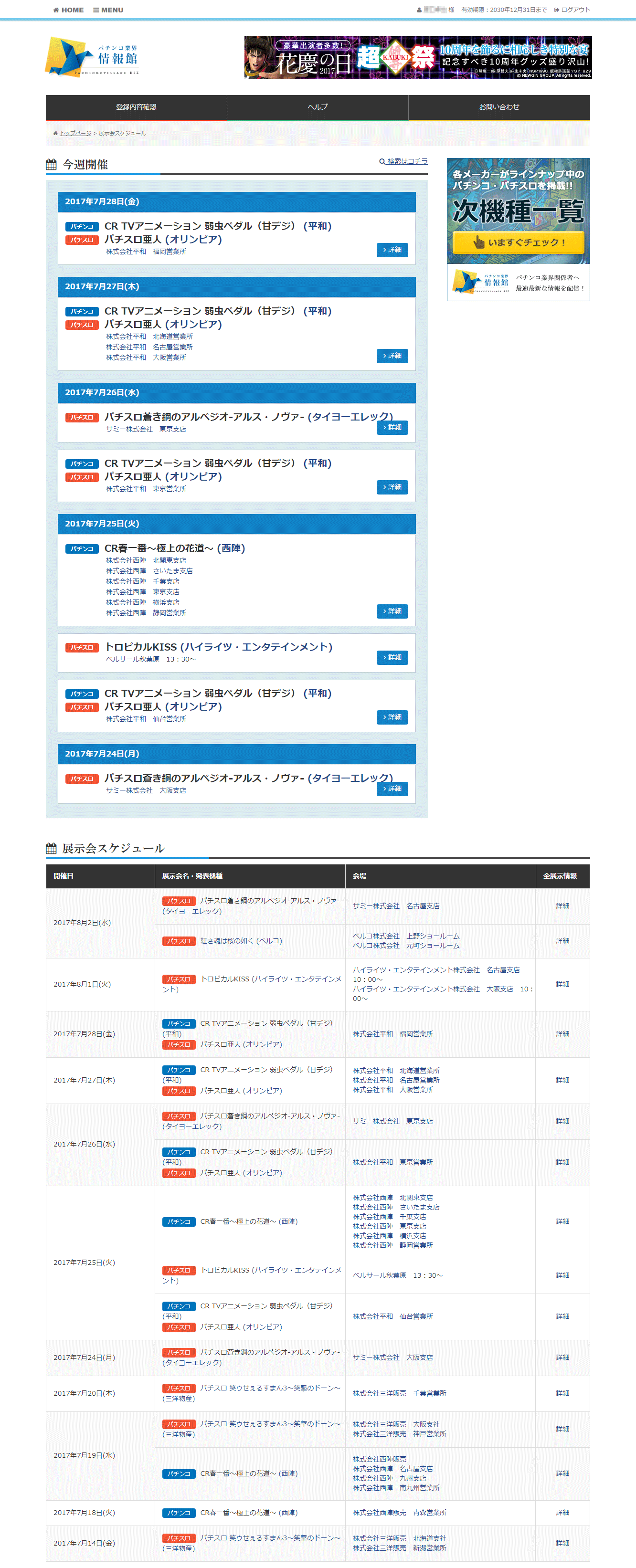The image size is (636, 1568).
Task: Open the 花慶の日 2017 header banner
Action: pos(417,57)
